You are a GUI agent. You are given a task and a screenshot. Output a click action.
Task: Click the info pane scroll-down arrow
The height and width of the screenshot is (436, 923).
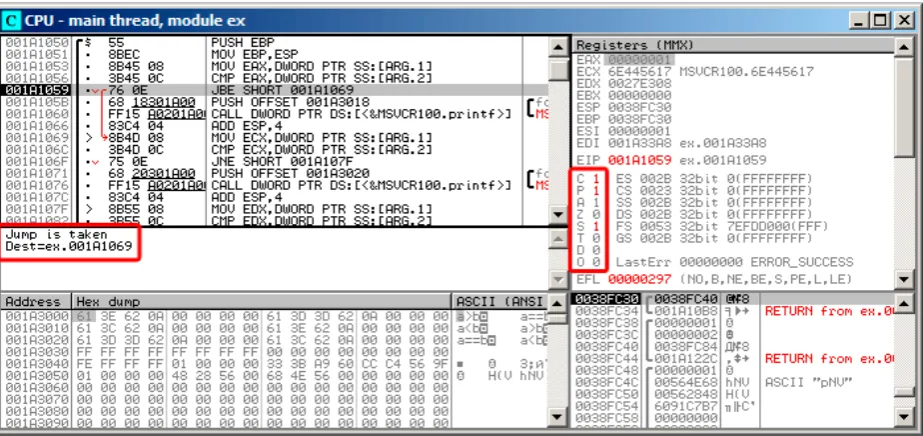coord(557,279)
